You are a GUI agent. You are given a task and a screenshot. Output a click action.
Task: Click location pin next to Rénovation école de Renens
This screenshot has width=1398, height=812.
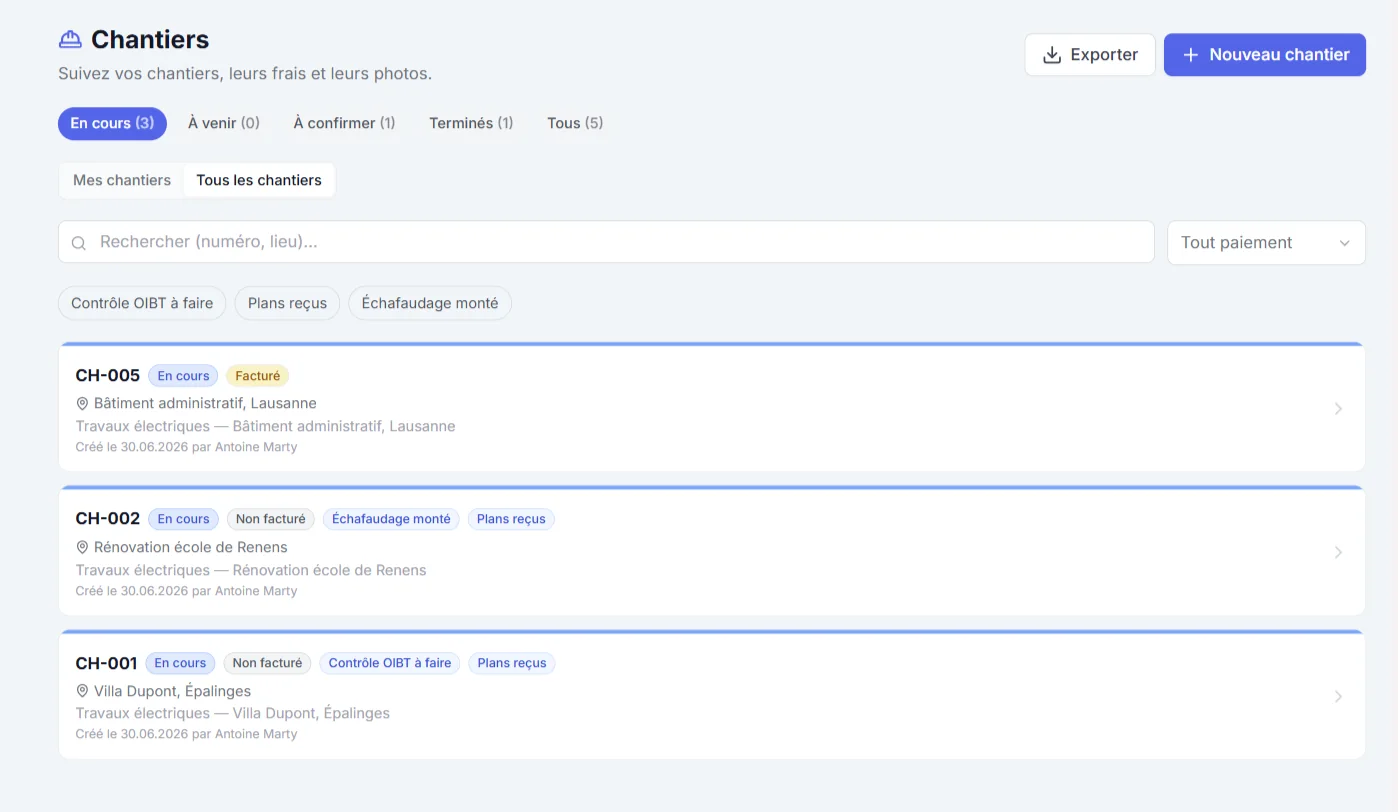82,548
